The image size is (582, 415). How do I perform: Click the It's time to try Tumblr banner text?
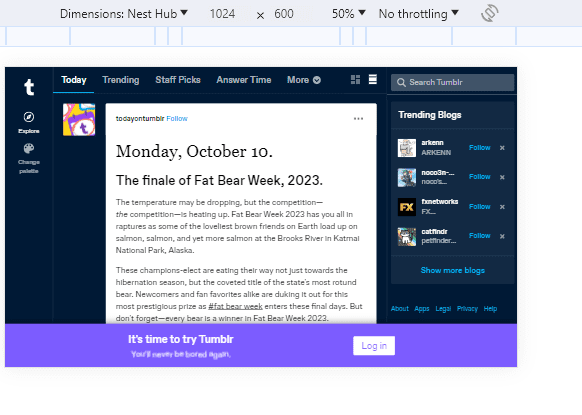coord(181,339)
